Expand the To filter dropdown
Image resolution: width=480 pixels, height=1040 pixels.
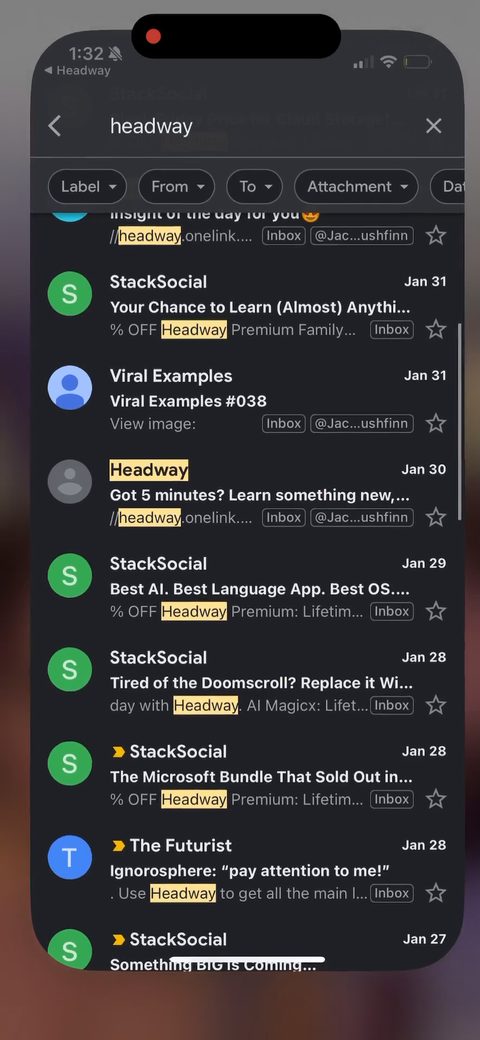(x=255, y=187)
